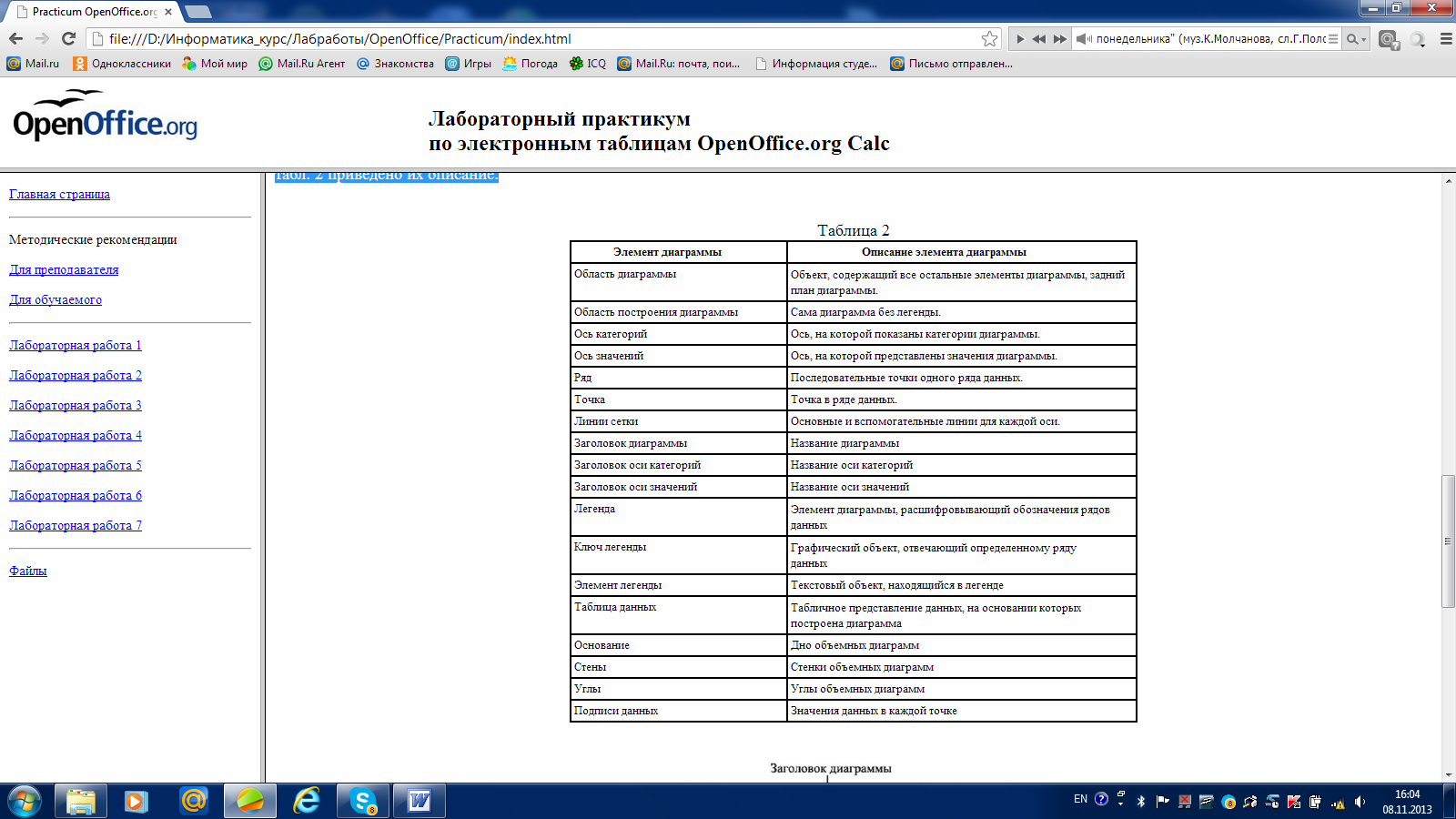This screenshot has height=819, width=1456.
Task: Go to Главная страница link
Action: click(x=59, y=194)
